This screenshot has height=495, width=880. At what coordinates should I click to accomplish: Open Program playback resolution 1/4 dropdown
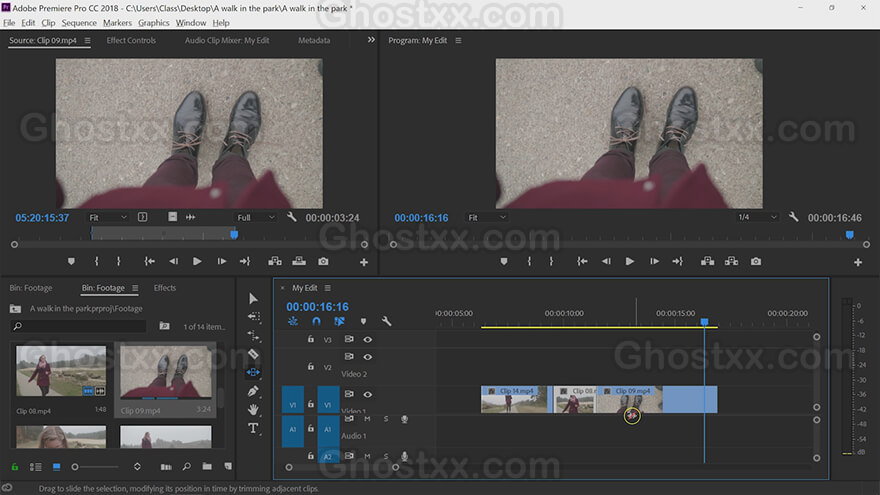(x=757, y=217)
